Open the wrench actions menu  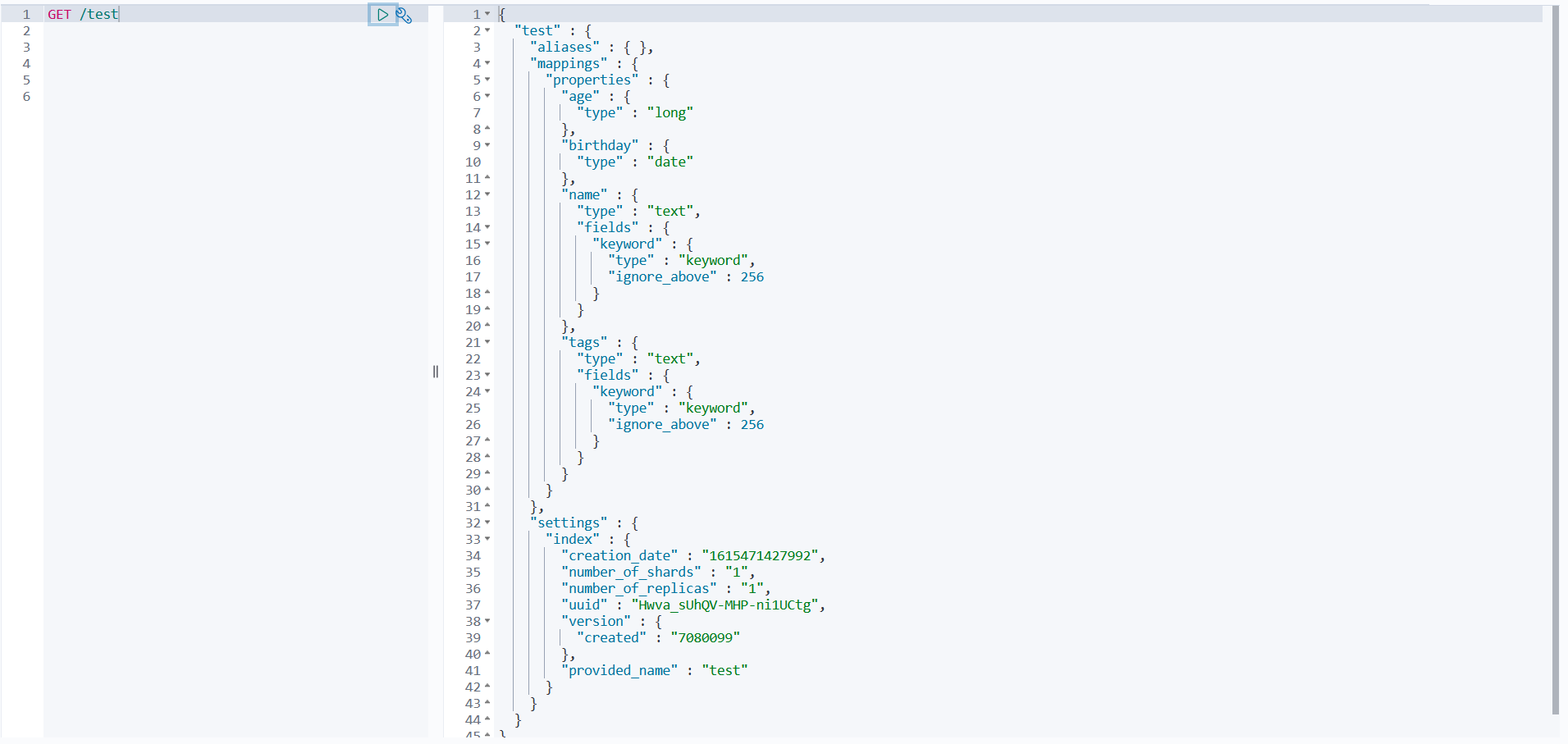coord(404,15)
